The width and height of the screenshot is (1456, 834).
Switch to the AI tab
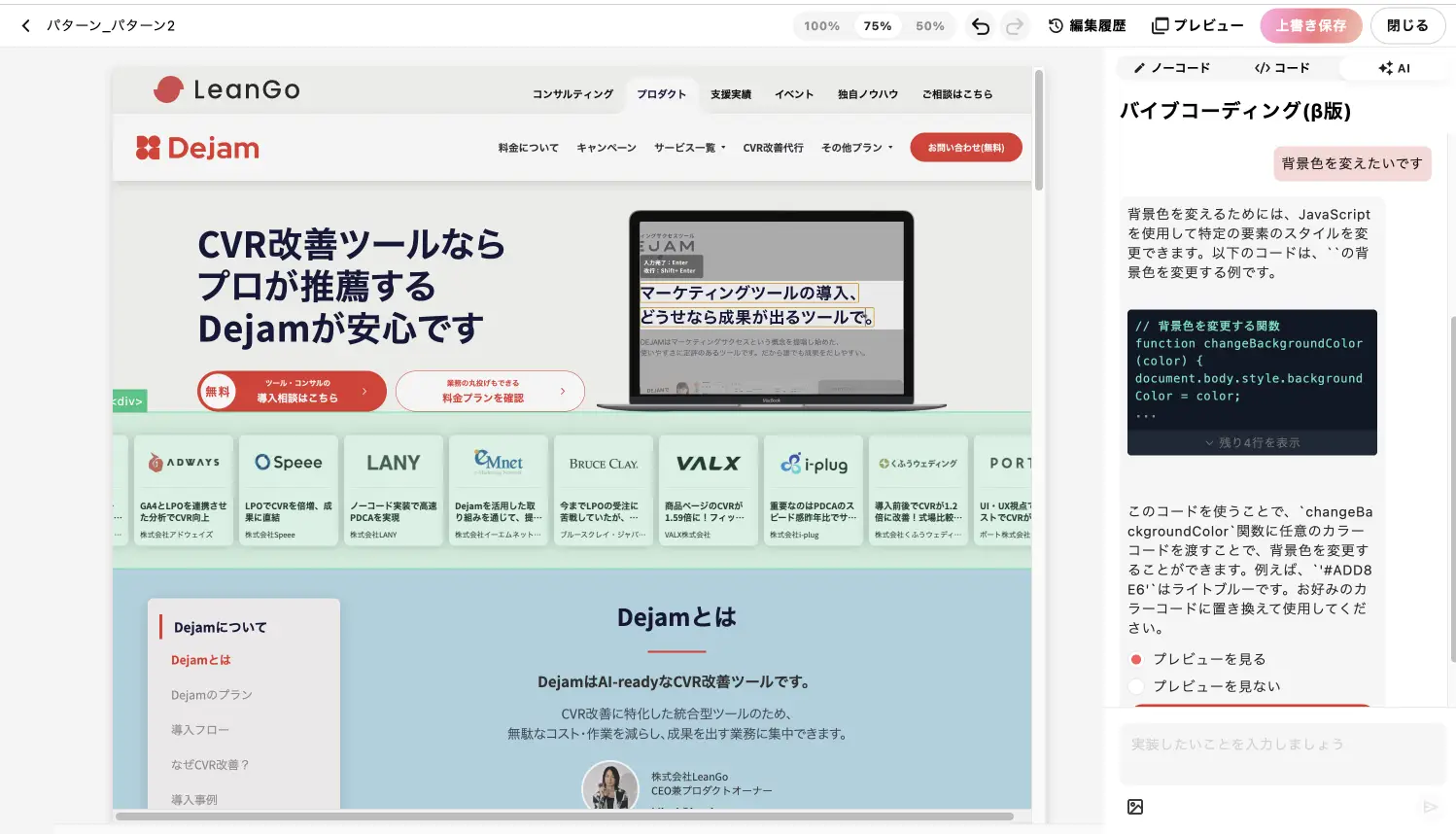coord(1394,68)
